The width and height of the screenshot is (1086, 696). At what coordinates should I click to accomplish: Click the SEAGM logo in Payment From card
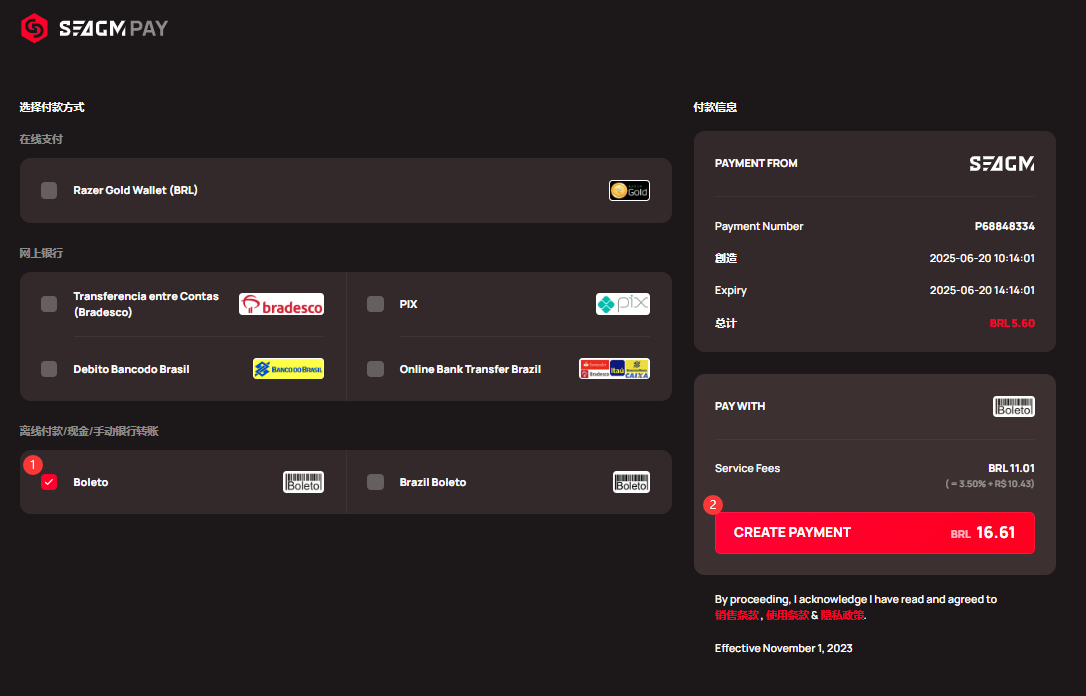(x=1002, y=163)
